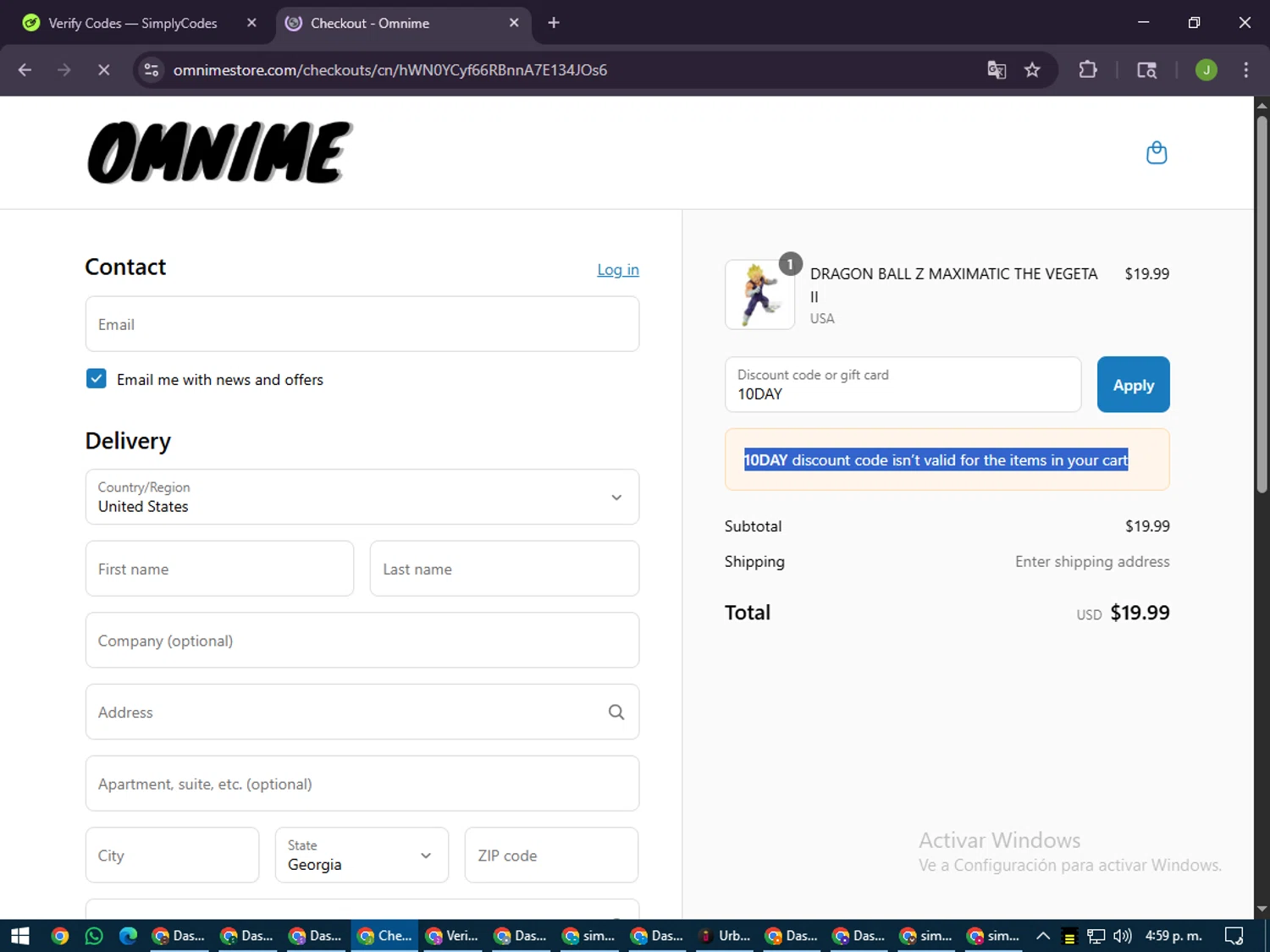Click the Apartment, suite, etc. field
Screen dimensions: 1270x952
[x=362, y=784]
